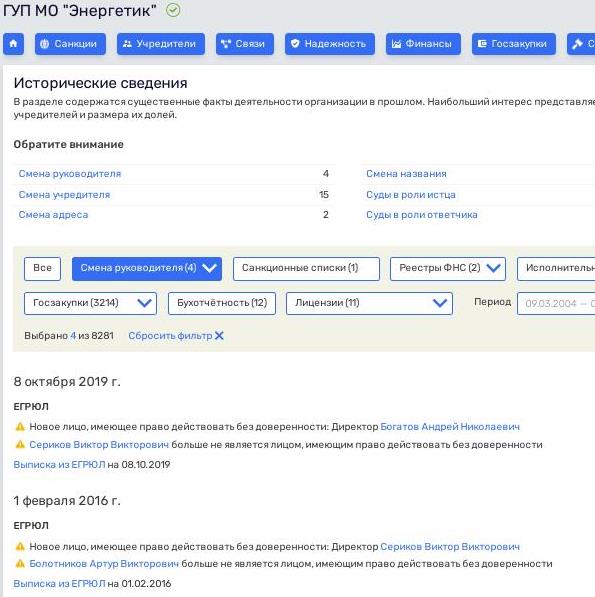Click the selected count 4 in Выбрано
The height and width of the screenshot is (597, 595).
pos(73,336)
